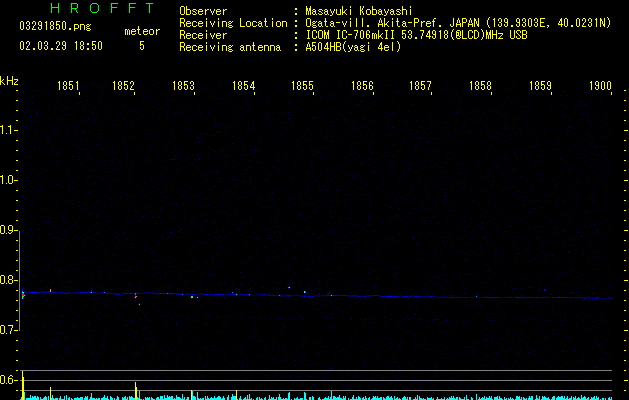
Task: Click the 'meteor' label
Action: [142, 31]
